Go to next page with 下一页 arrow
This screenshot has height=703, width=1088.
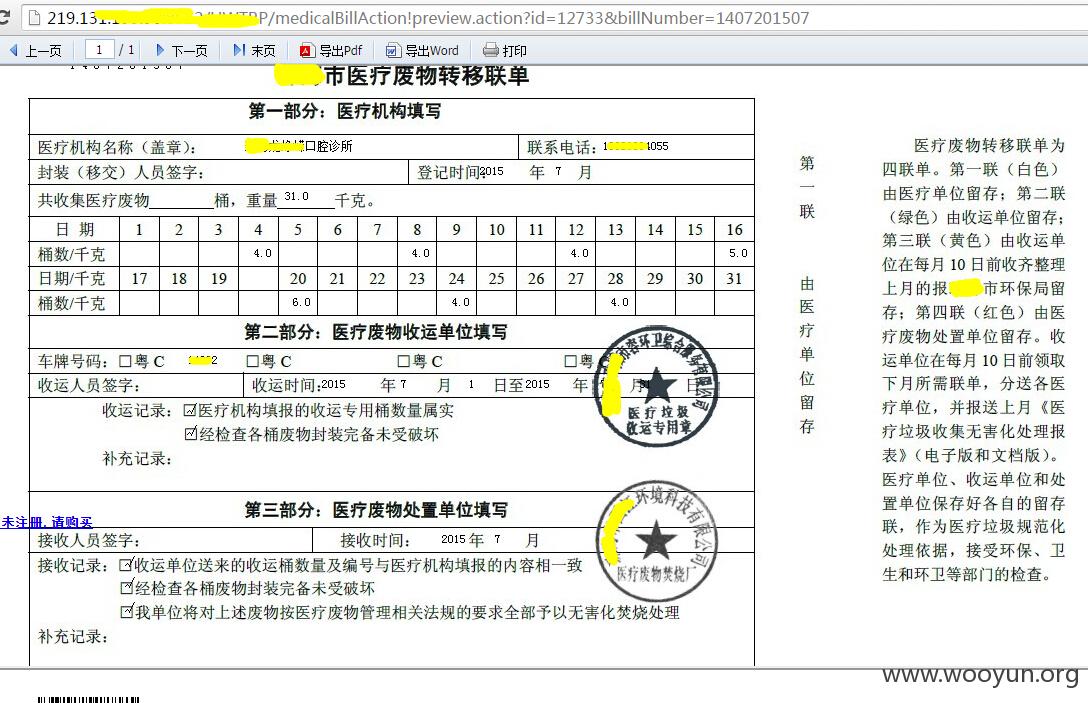(161, 50)
